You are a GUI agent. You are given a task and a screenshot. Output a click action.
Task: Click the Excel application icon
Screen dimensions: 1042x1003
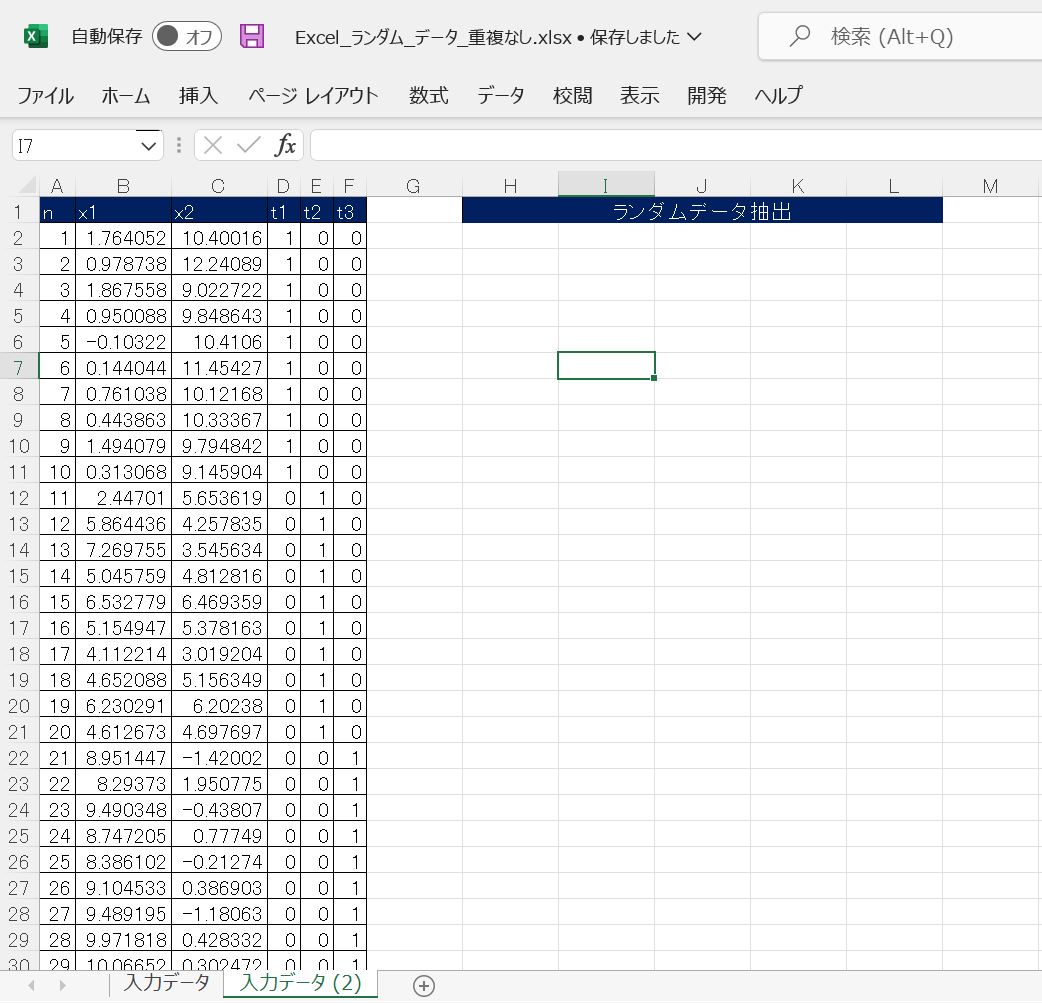tap(36, 36)
